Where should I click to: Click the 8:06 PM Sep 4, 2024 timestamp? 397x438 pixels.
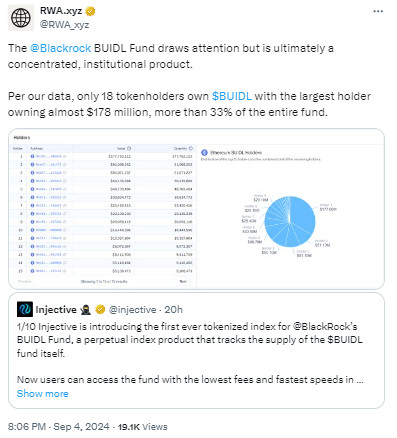point(58,427)
